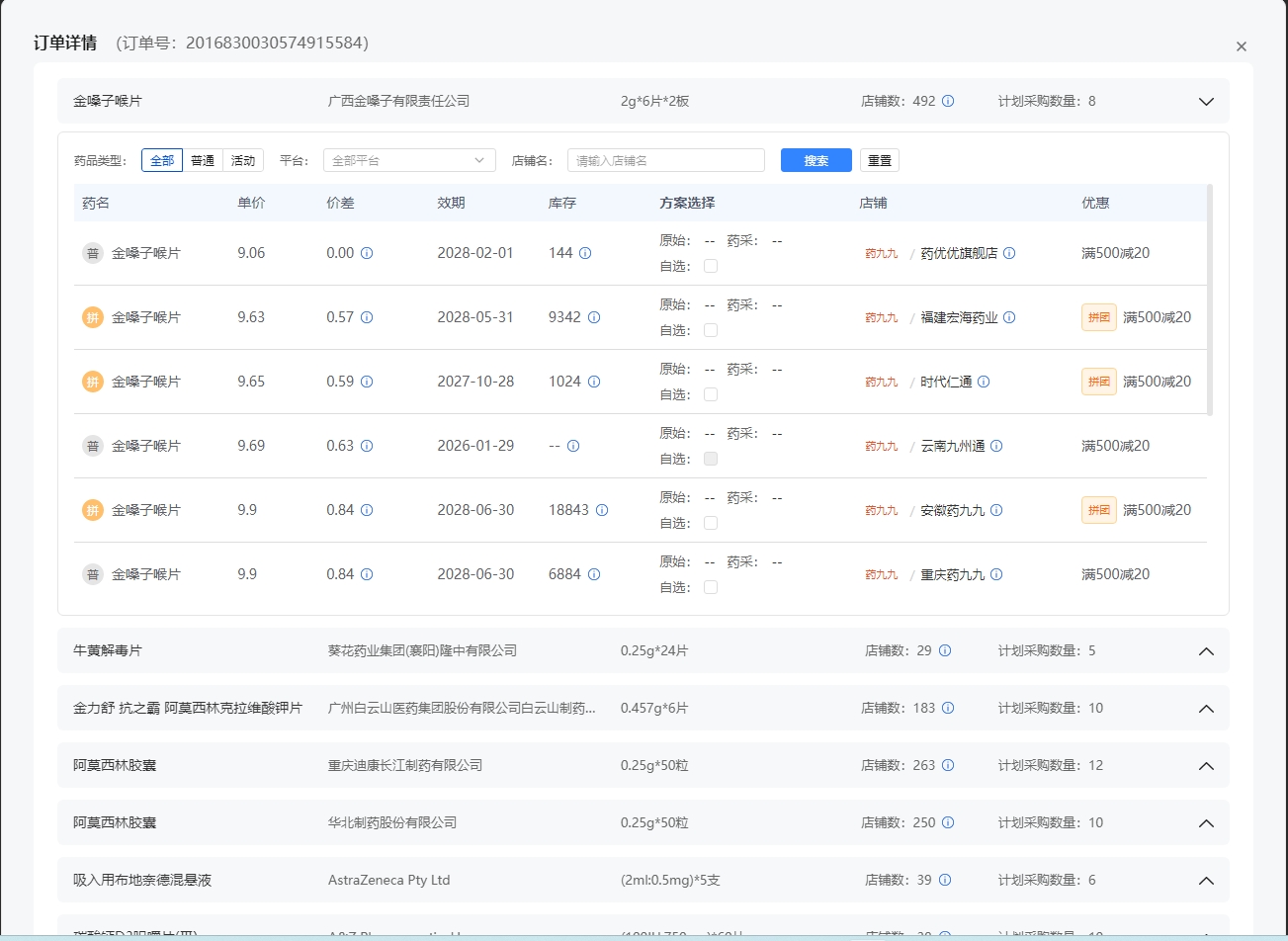This screenshot has height=941, width=1288.
Task: Click the info icon next to 店铺数 492
Action: point(948,101)
